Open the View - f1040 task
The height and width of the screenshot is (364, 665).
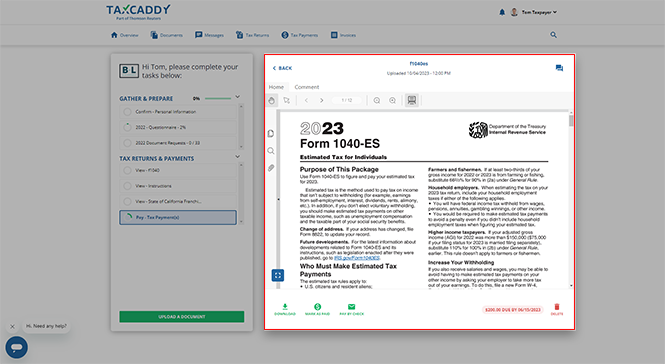click(x=178, y=170)
